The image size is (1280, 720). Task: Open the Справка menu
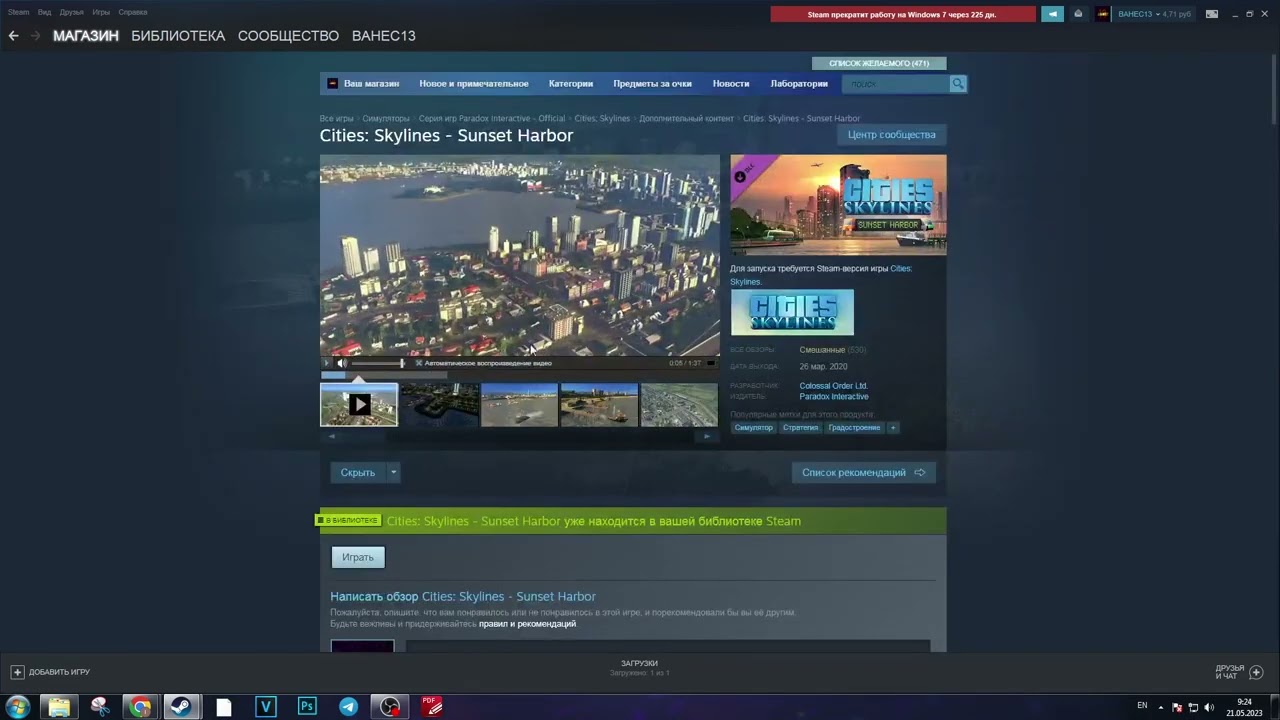tap(133, 12)
